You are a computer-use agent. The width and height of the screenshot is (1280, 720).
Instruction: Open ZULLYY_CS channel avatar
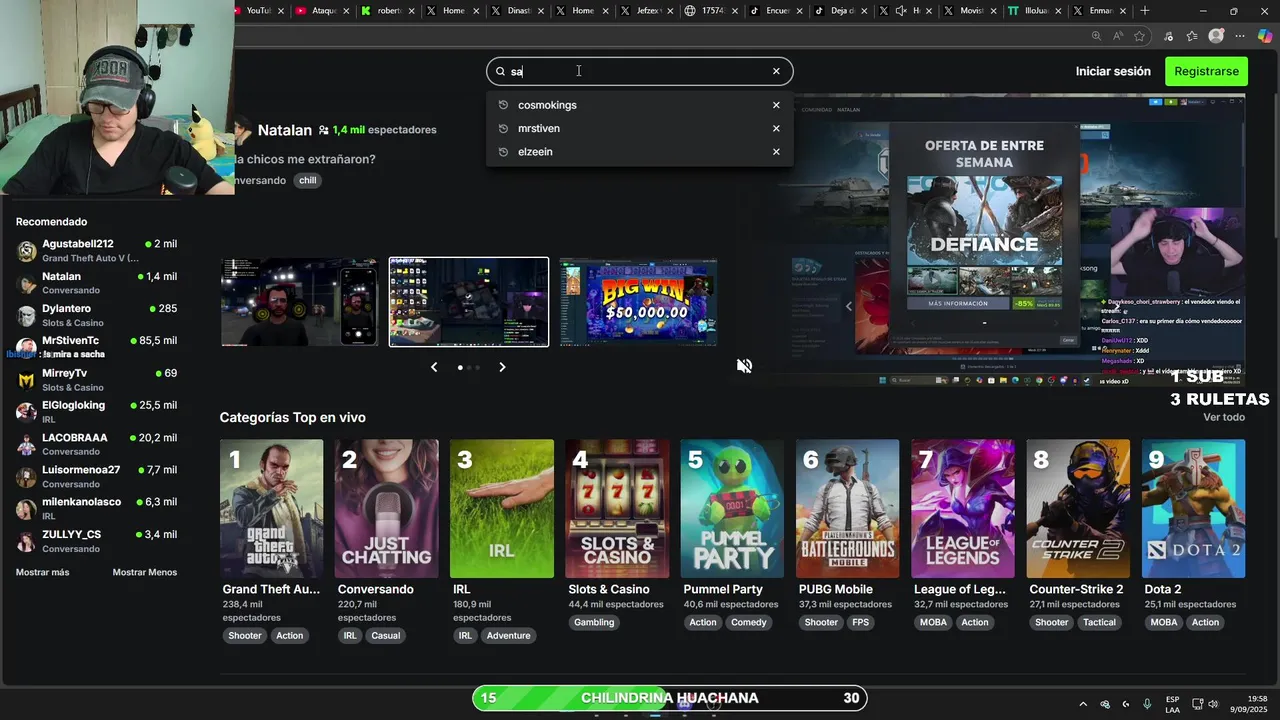pos(26,541)
